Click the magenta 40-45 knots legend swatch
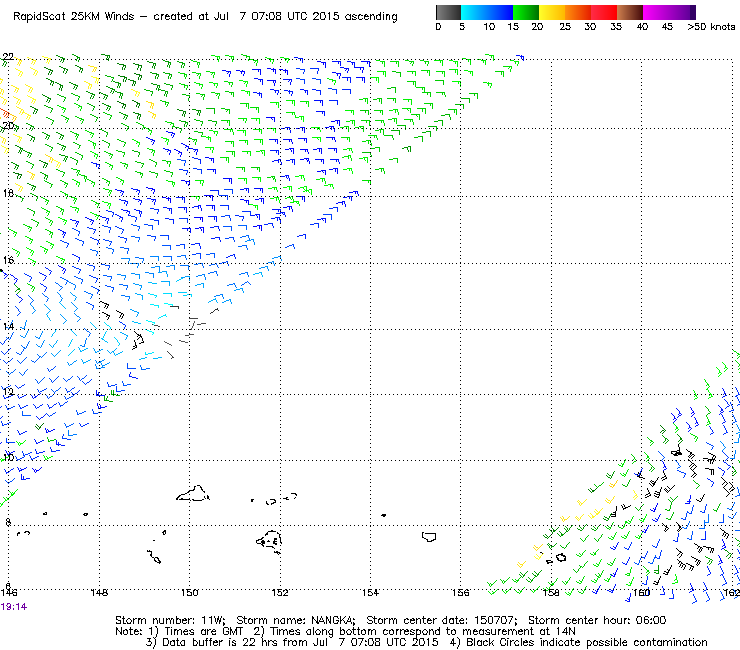The height and width of the screenshot is (650, 740). (656, 12)
